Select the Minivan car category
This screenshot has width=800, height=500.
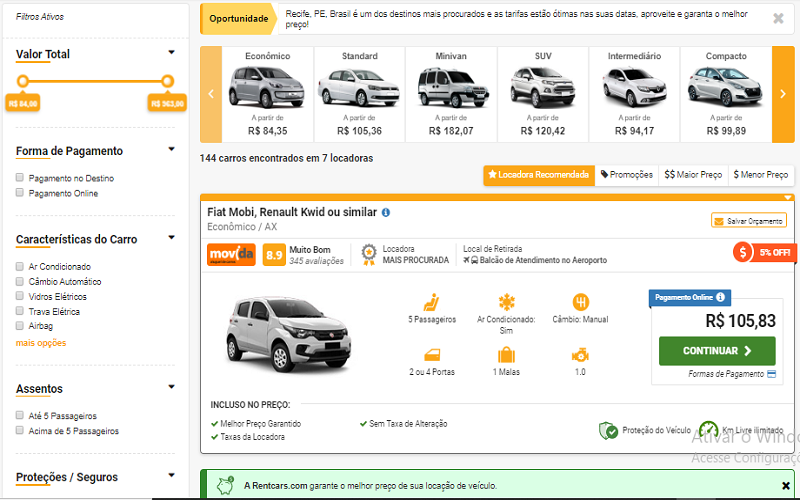[451, 94]
